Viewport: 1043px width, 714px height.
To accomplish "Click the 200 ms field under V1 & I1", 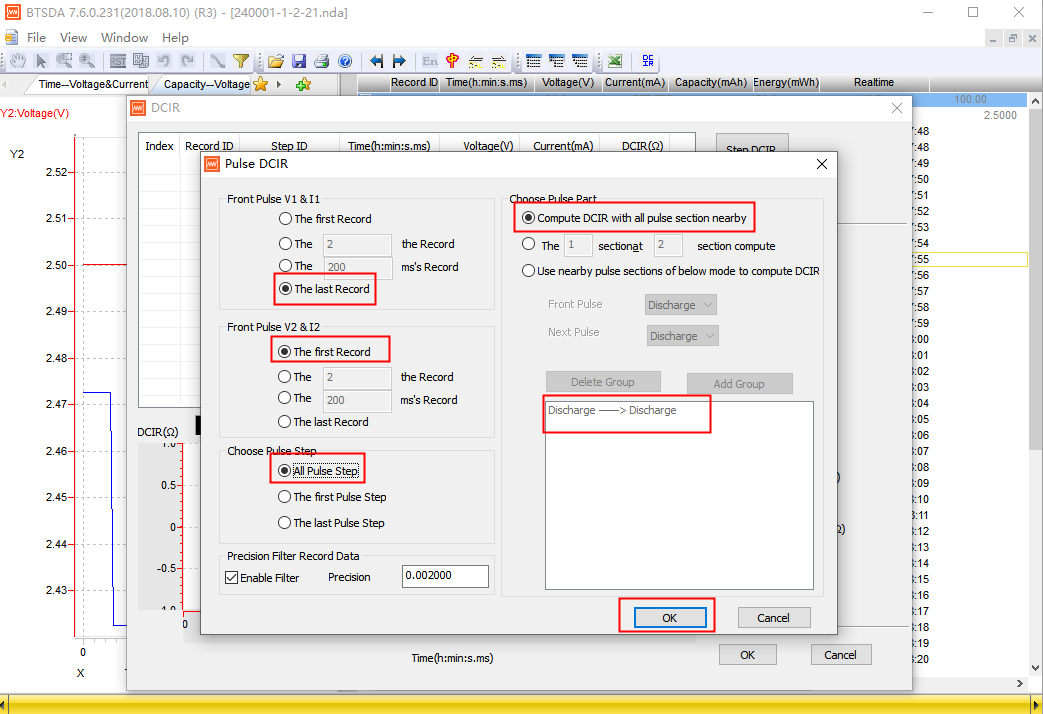I will coord(357,267).
